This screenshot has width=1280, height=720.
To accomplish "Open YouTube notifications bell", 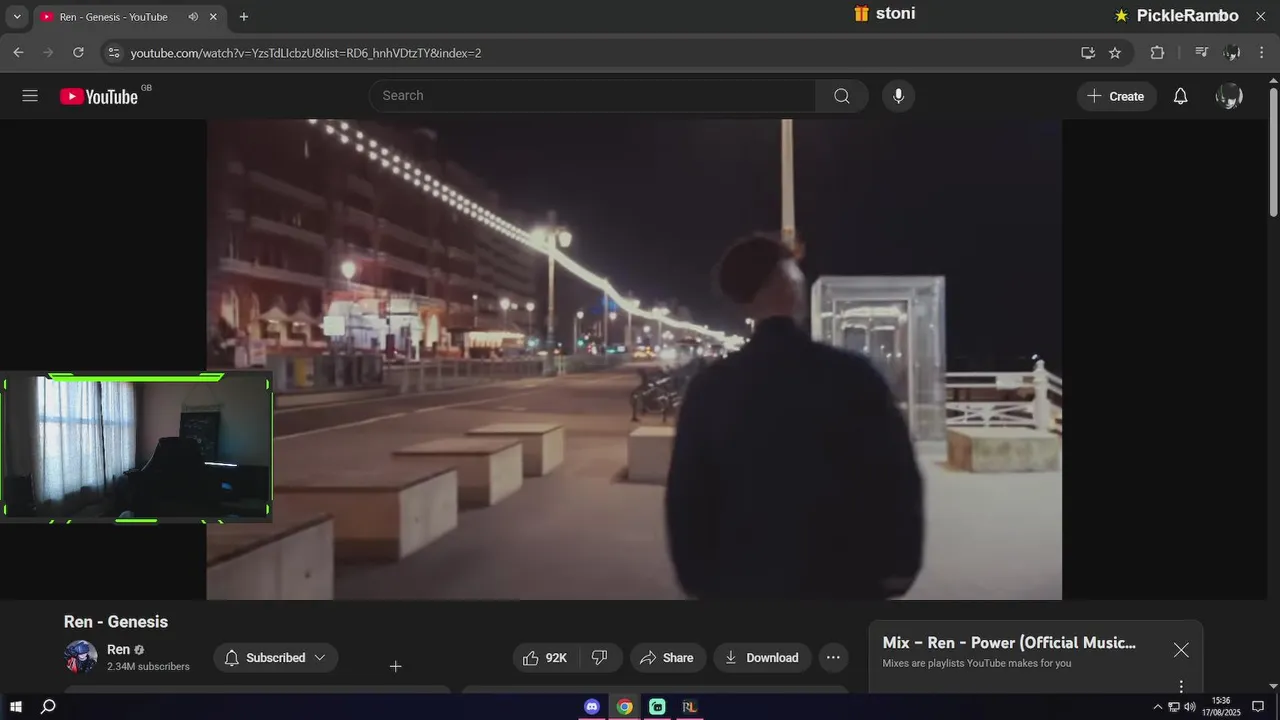I will point(1180,96).
